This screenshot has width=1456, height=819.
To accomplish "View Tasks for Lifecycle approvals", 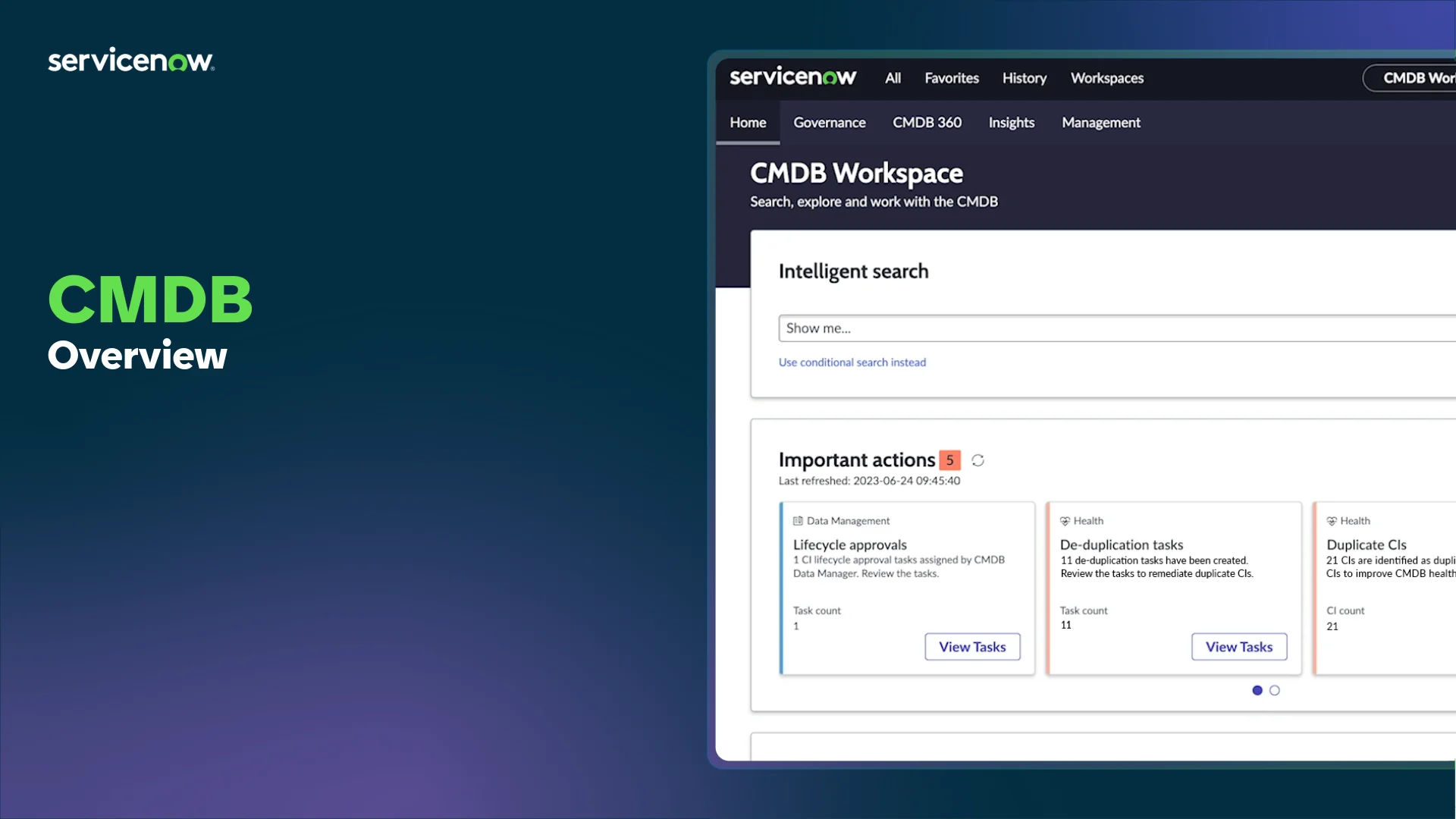I will pyautogui.click(x=972, y=647).
